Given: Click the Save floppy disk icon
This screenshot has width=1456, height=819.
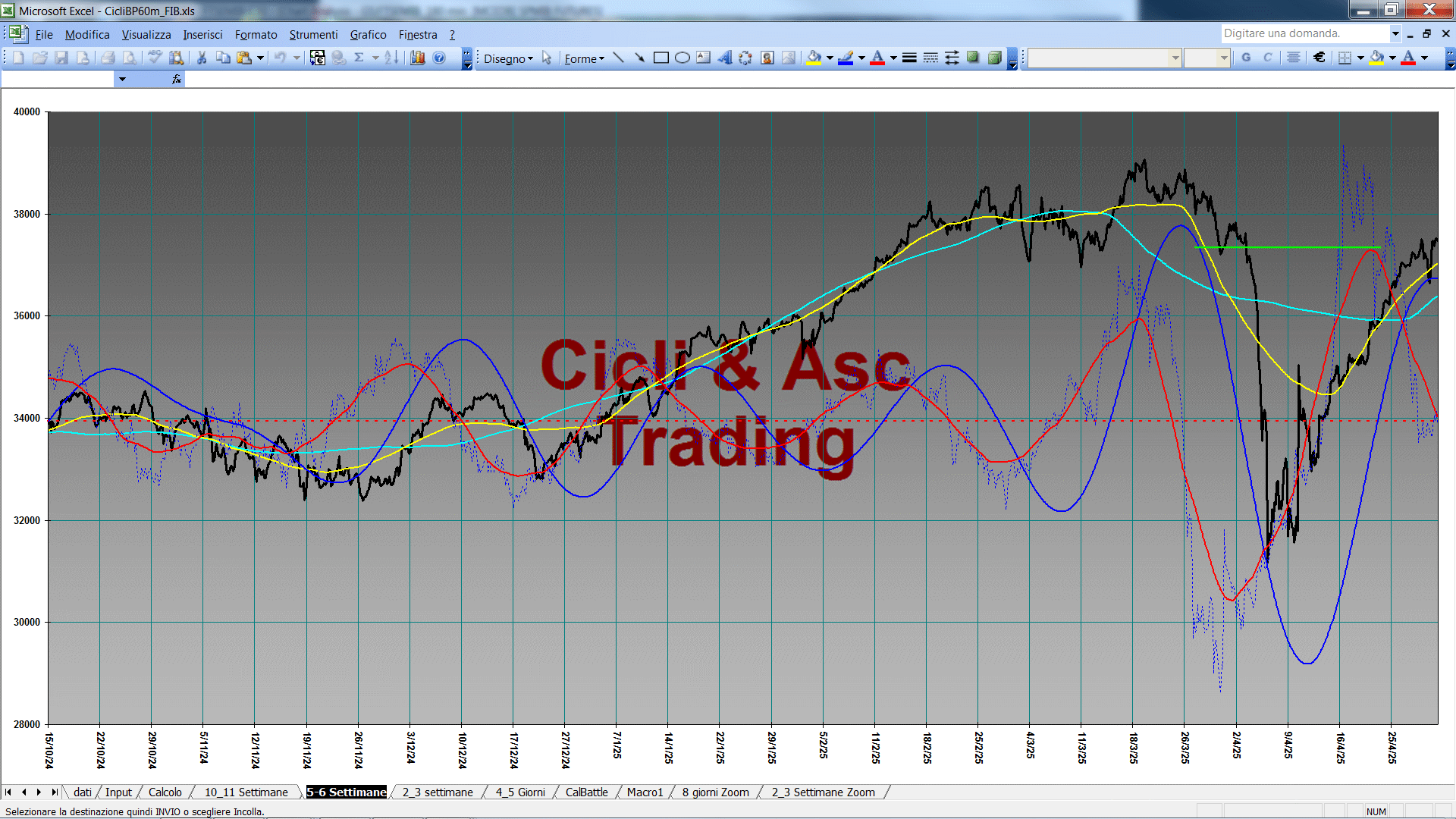Looking at the screenshot, I should tap(61, 58).
